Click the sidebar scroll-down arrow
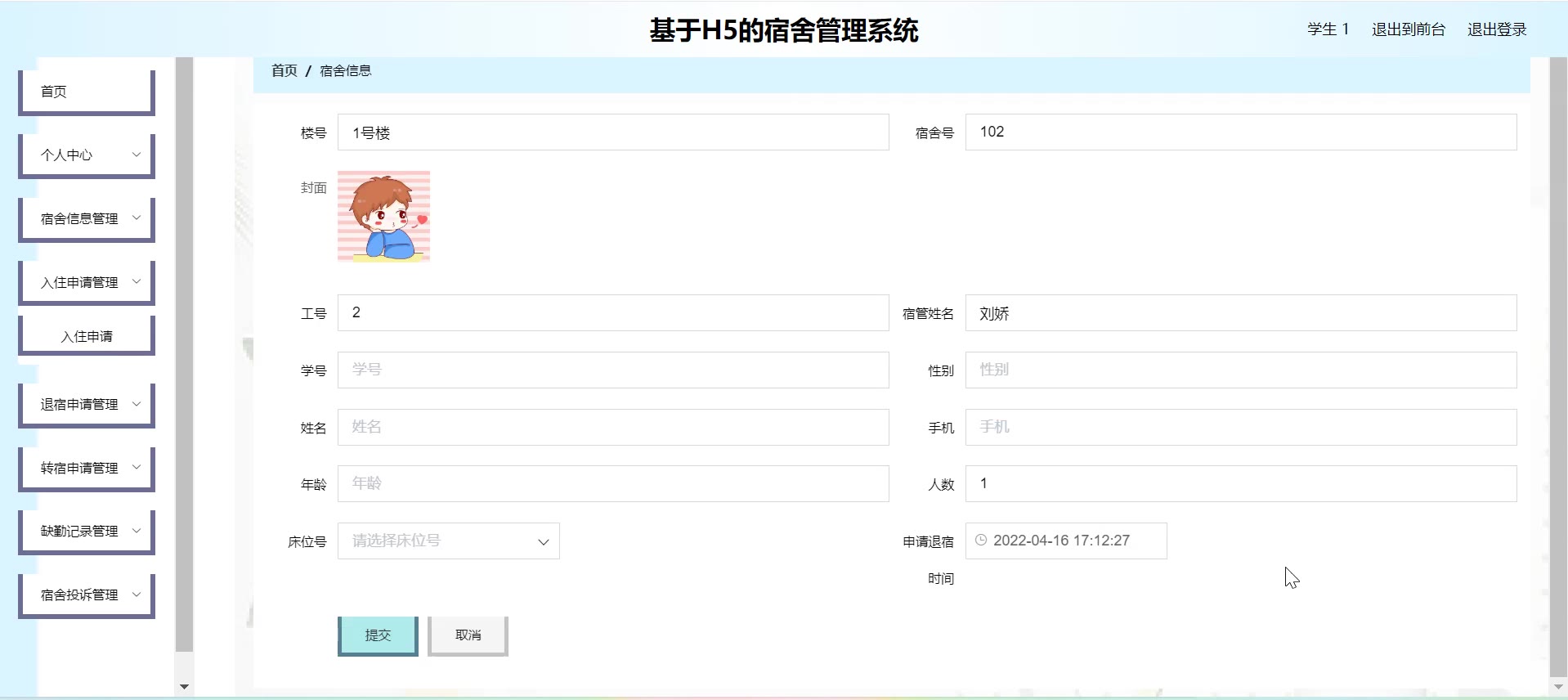The height and width of the screenshot is (700, 1568). 184,687
